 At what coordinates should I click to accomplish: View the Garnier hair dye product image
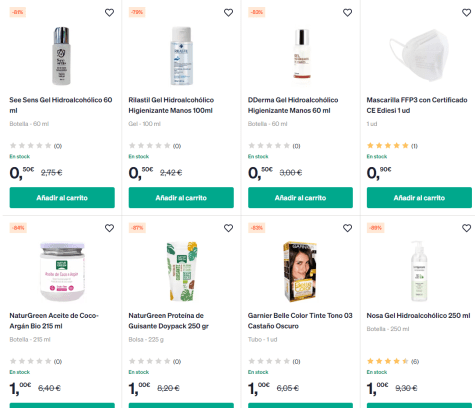(300, 272)
